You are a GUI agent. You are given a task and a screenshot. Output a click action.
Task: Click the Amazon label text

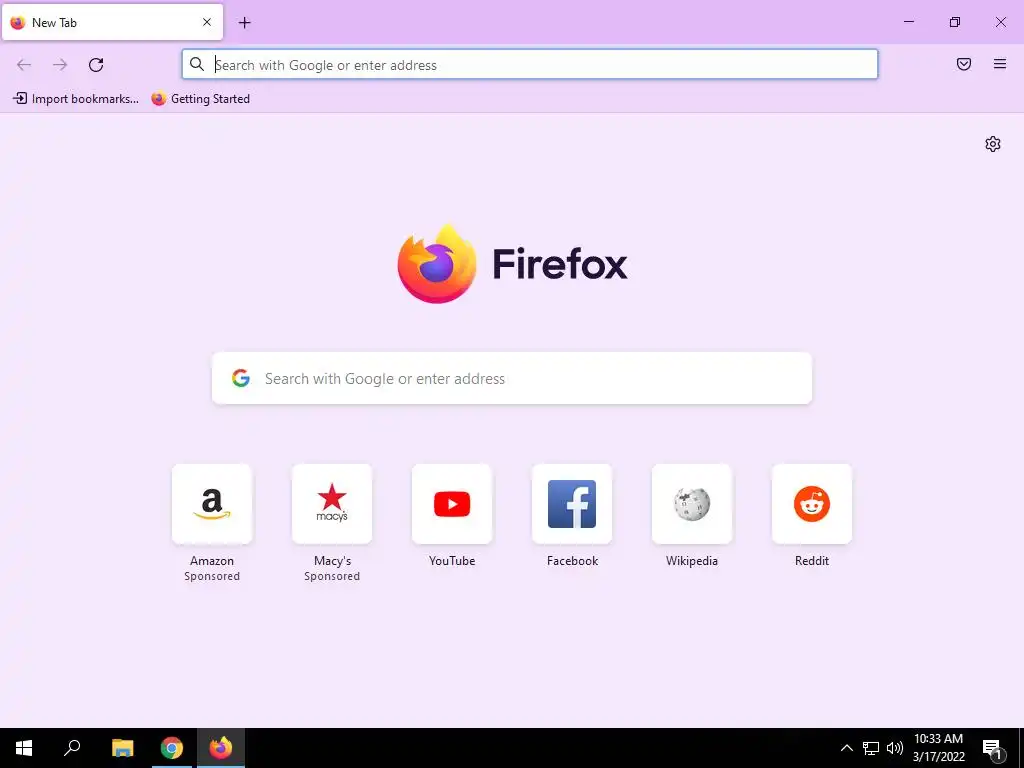point(212,561)
